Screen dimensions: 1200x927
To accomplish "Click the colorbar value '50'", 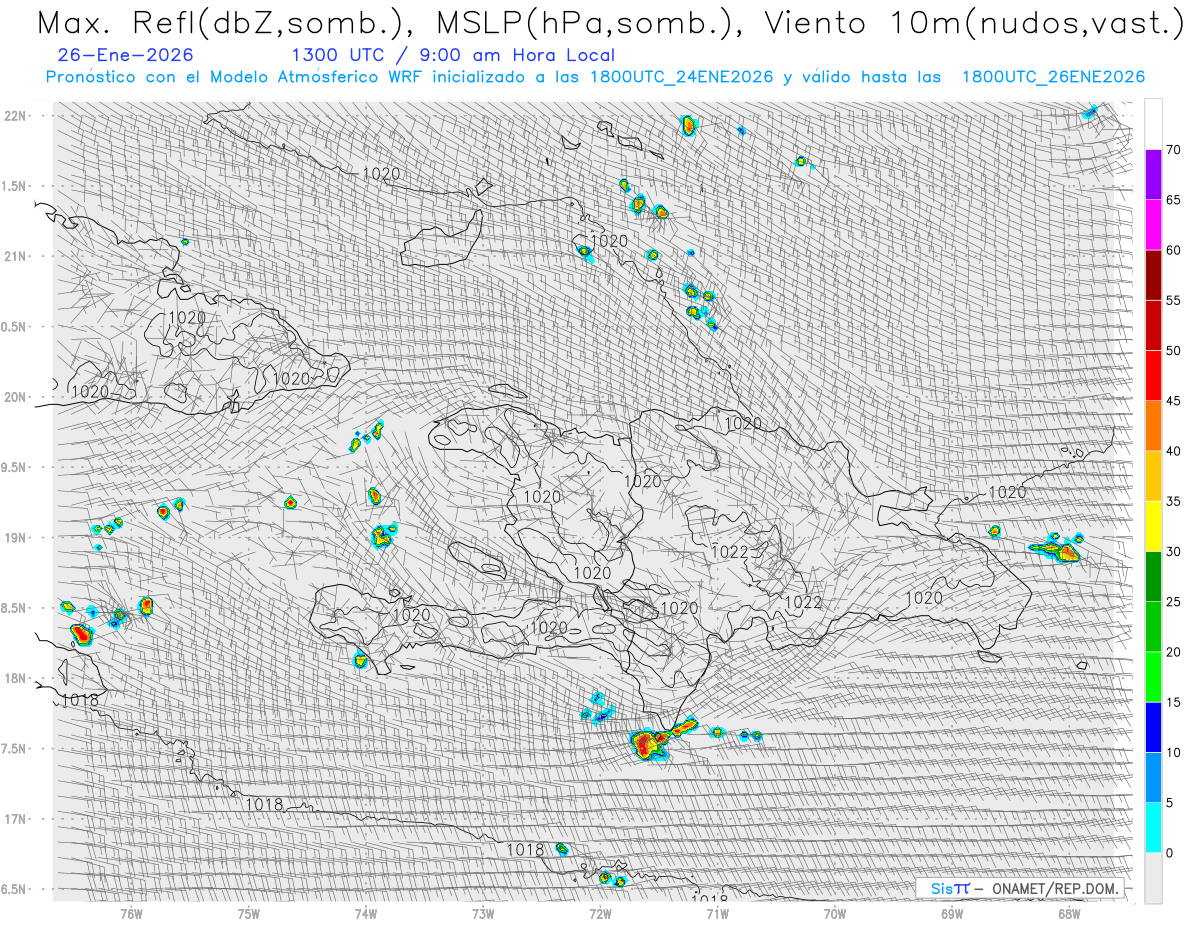I will tap(1174, 351).
